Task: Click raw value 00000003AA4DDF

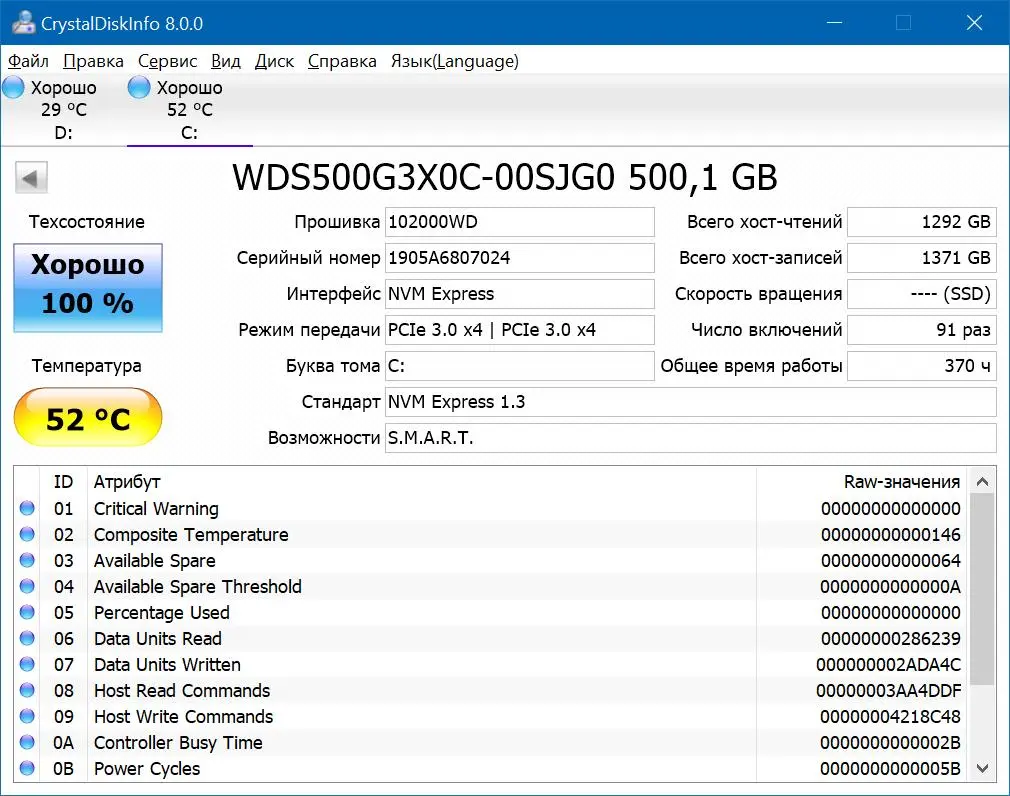Action: [x=888, y=690]
